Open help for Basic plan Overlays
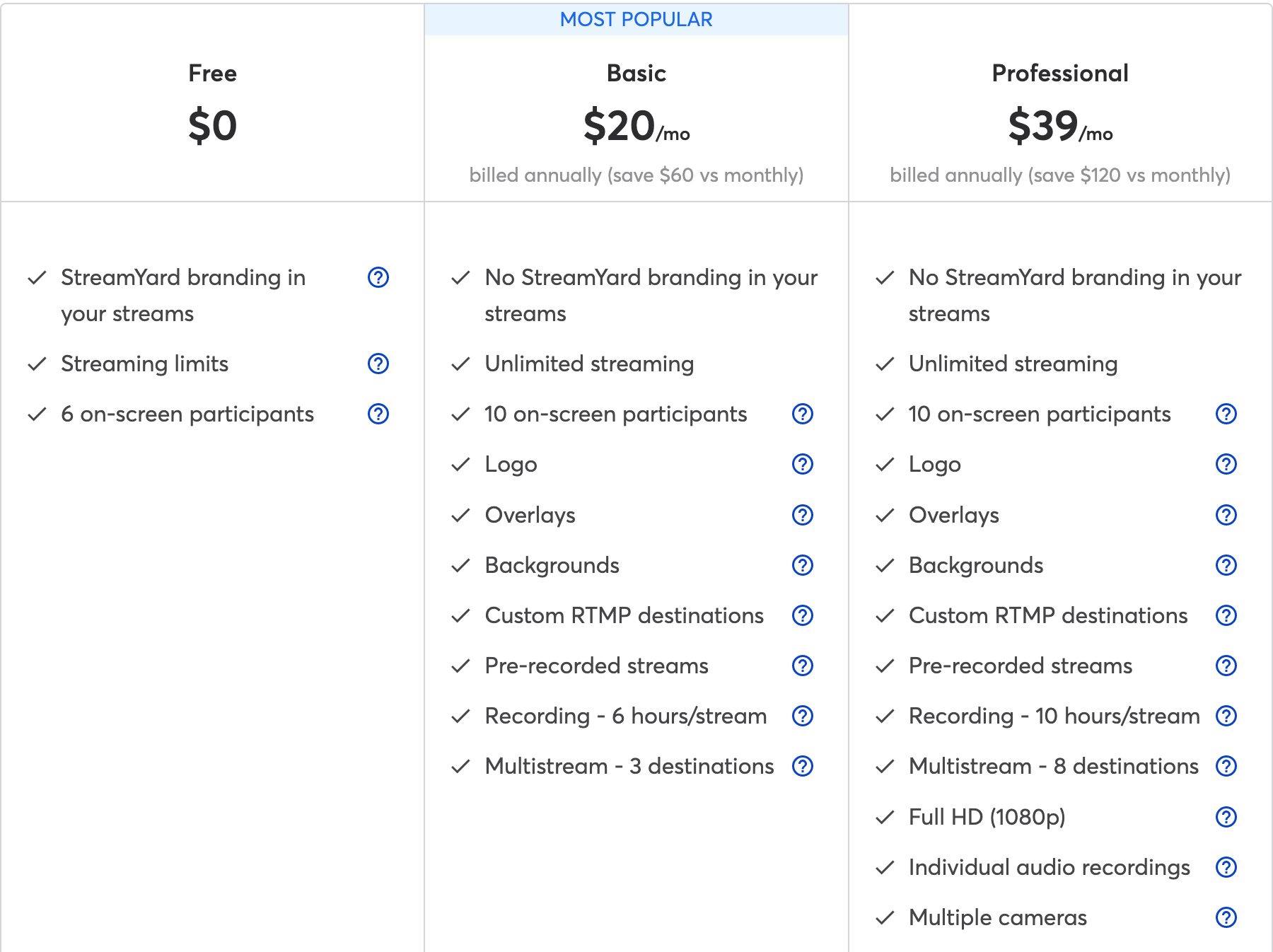Viewport: 1273px width, 952px height. pos(803,515)
